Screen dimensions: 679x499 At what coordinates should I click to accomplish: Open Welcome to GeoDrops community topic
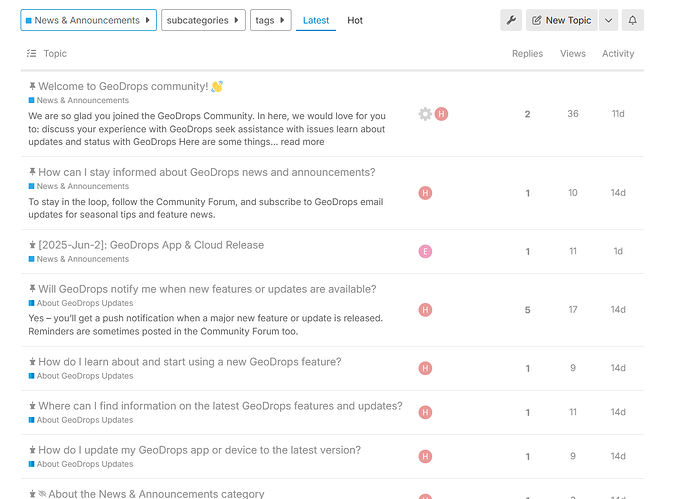click(x=123, y=86)
